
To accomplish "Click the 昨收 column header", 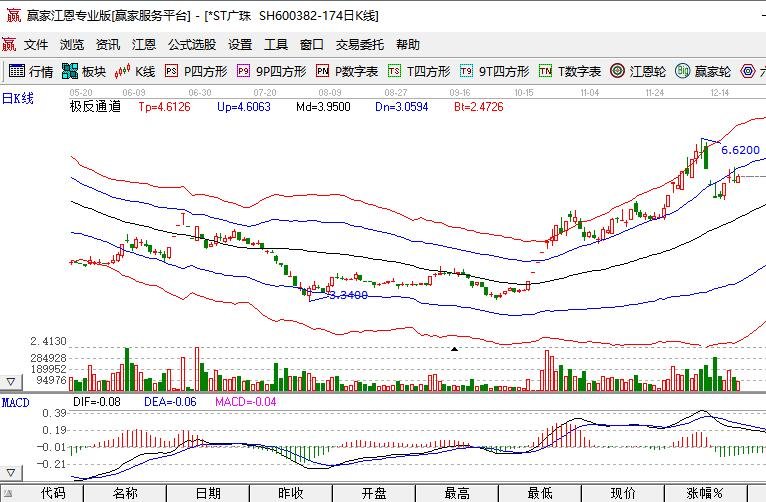I will [291, 493].
